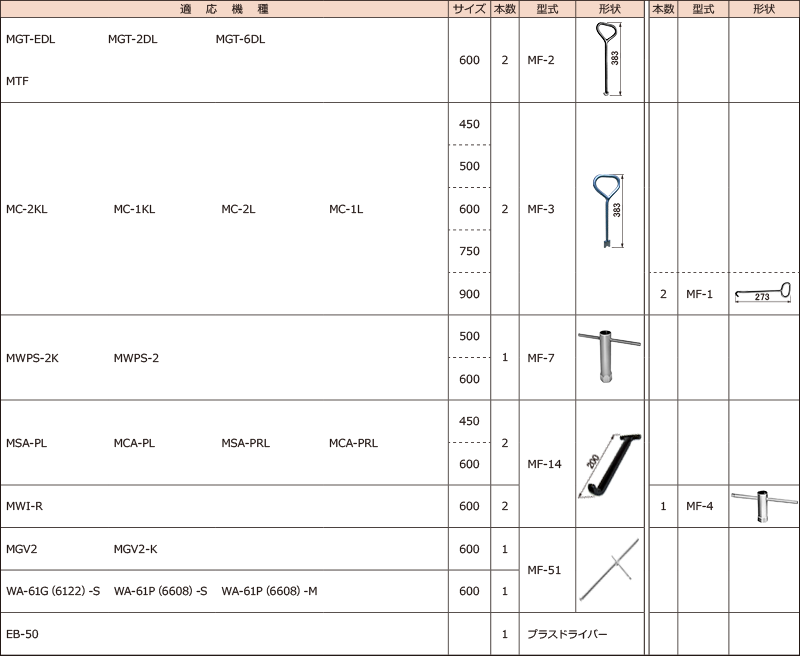Viewport: 800px width, 656px height.
Task: Click size 750 in MC-2KL row
Action: pyautogui.click(x=469, y=251)
